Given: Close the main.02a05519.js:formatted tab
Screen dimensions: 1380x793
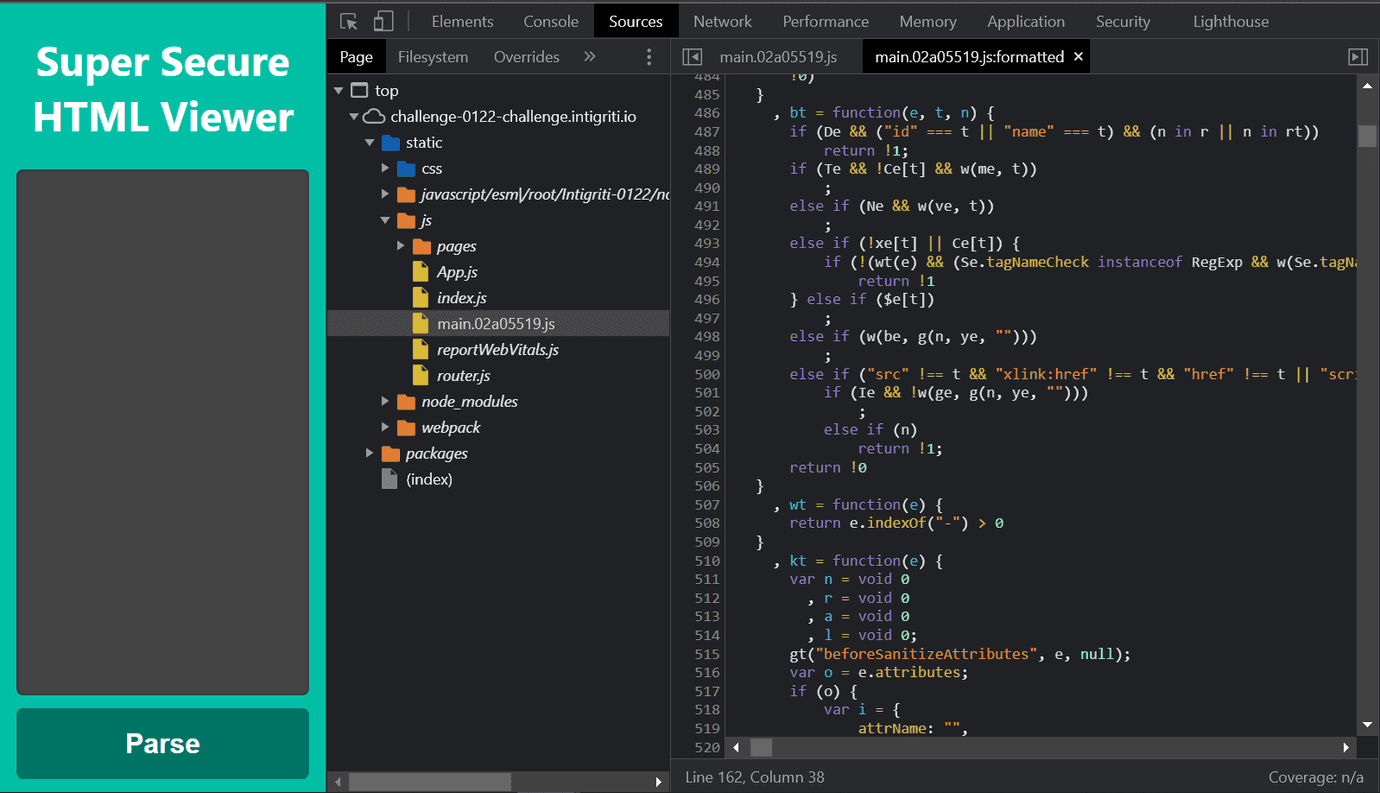Looking at the screenshot, I should click(1078, 57).
